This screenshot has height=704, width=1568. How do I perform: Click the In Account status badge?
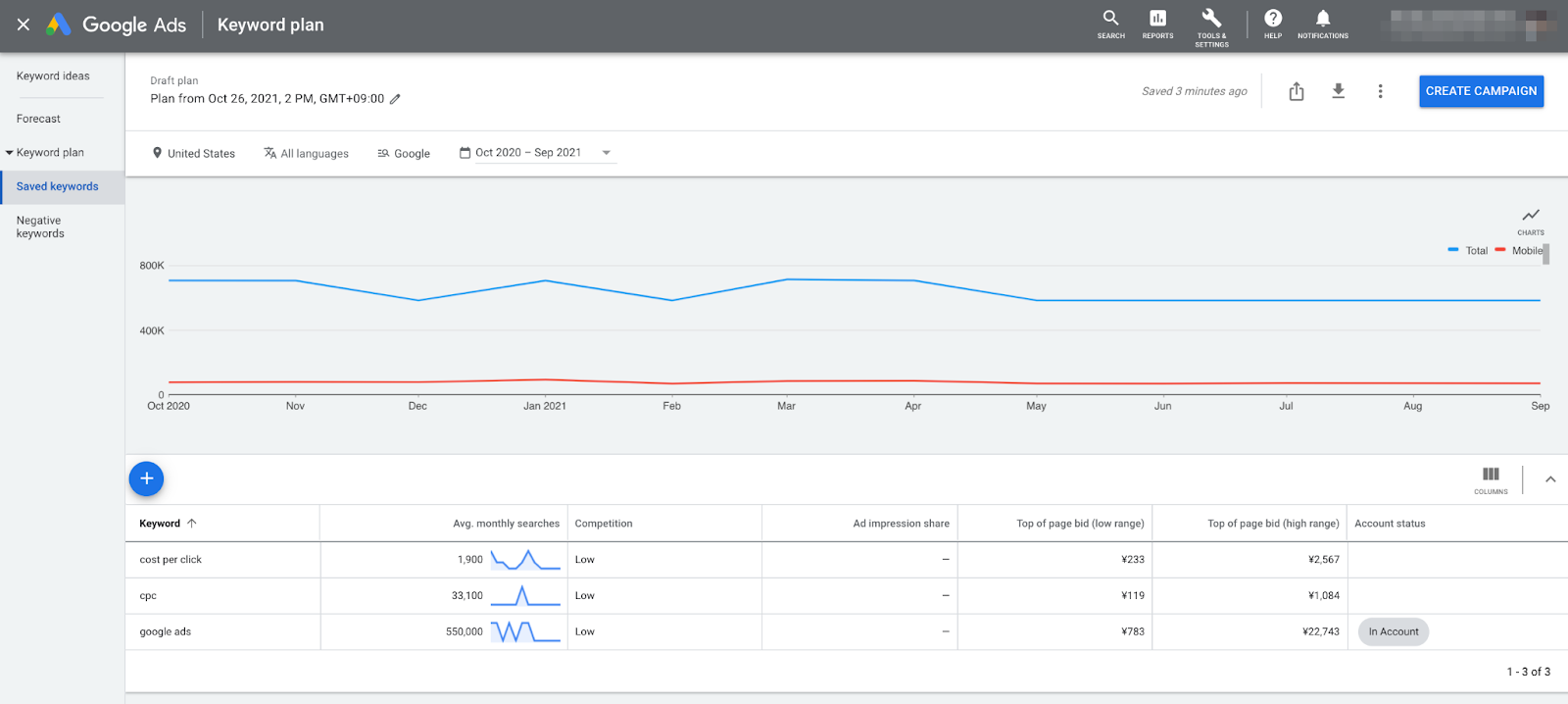coord(1393,632)
